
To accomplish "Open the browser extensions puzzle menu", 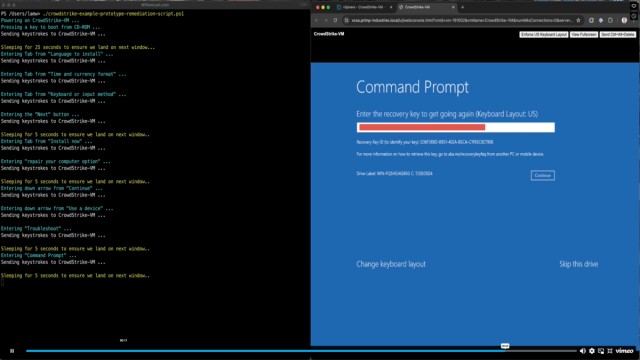I will tap(610, 20).
